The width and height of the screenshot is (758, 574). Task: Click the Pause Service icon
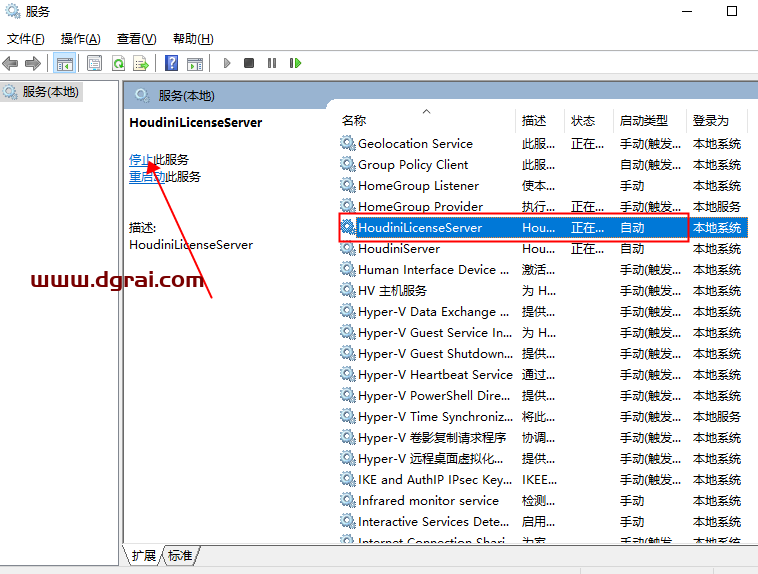pos(272,63)
